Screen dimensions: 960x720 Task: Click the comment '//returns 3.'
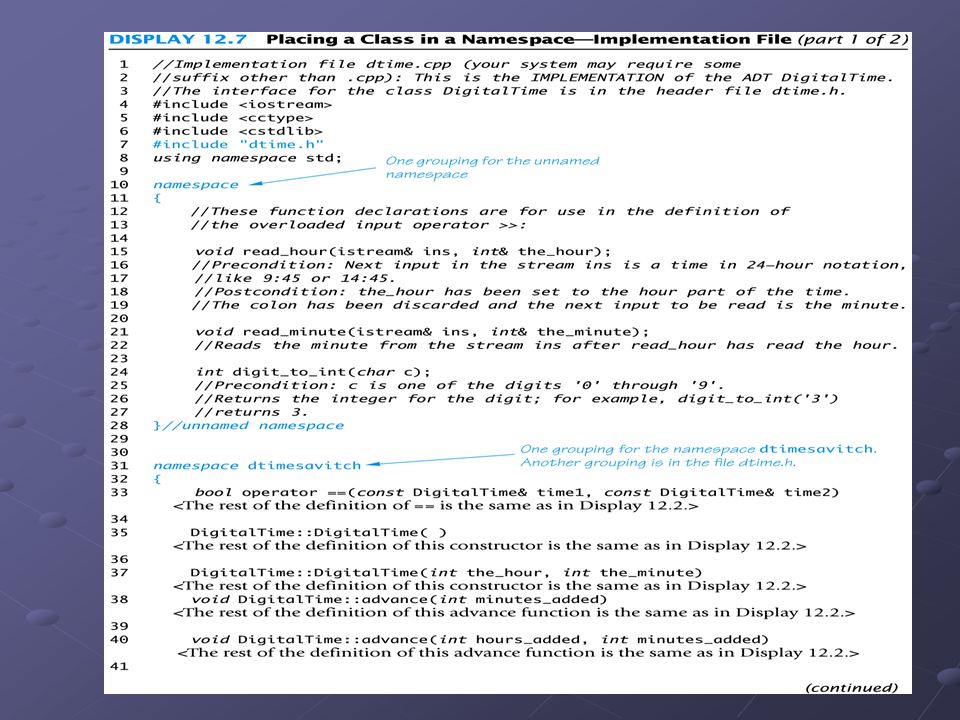point(251,413)
